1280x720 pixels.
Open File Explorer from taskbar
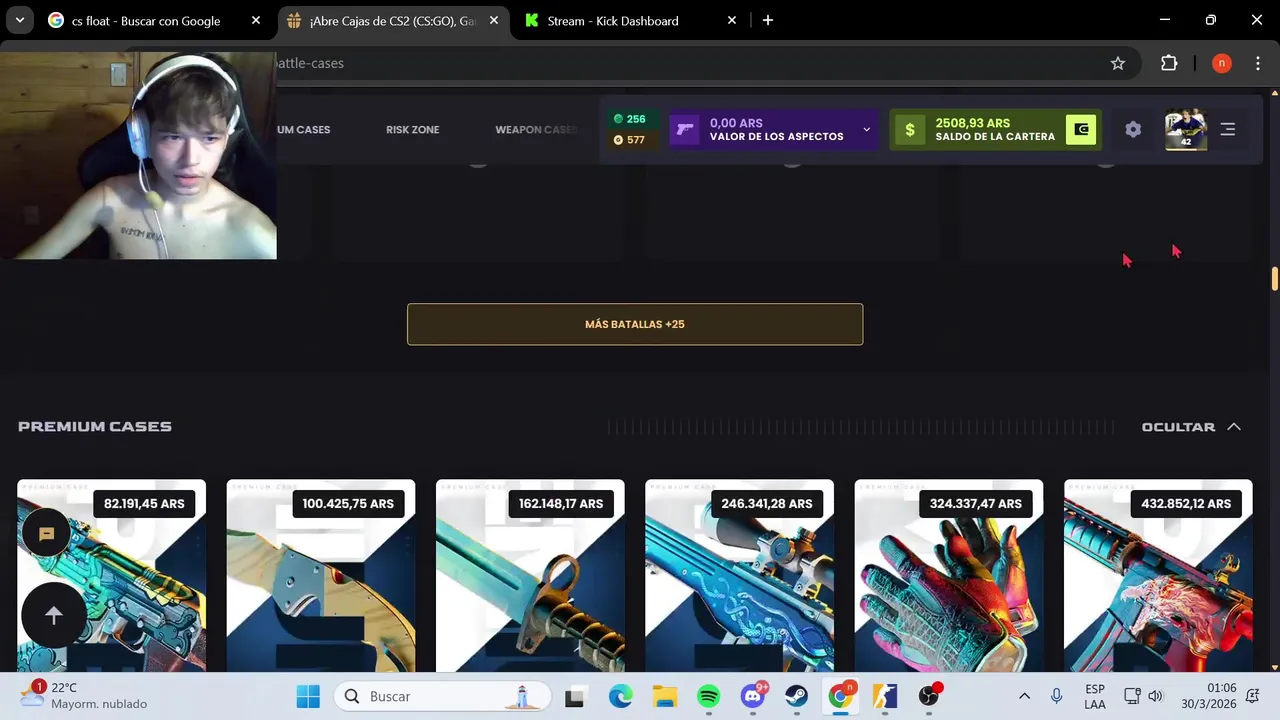(x=664, y=696)
